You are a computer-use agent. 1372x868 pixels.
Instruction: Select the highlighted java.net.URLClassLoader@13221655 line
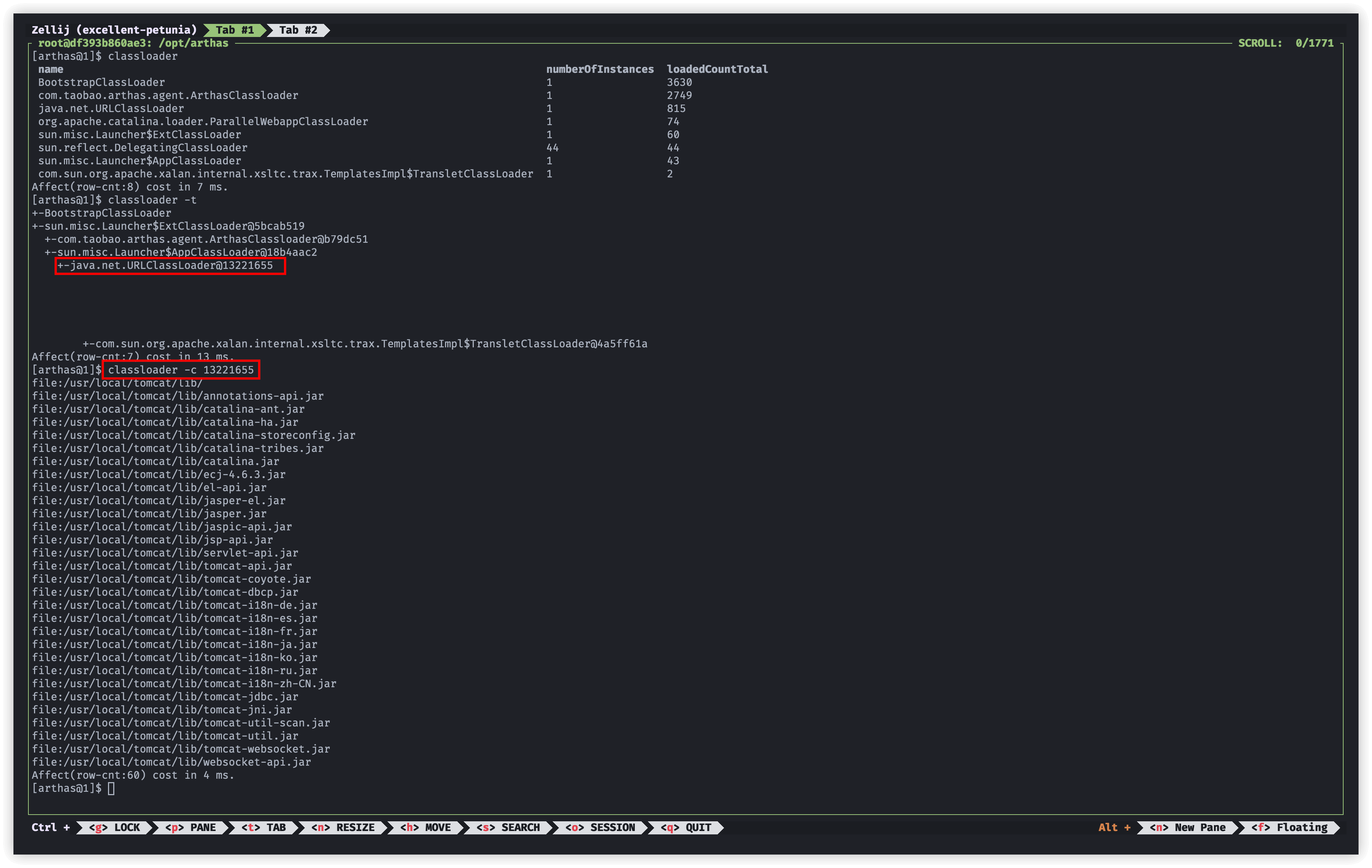[170, 265]
